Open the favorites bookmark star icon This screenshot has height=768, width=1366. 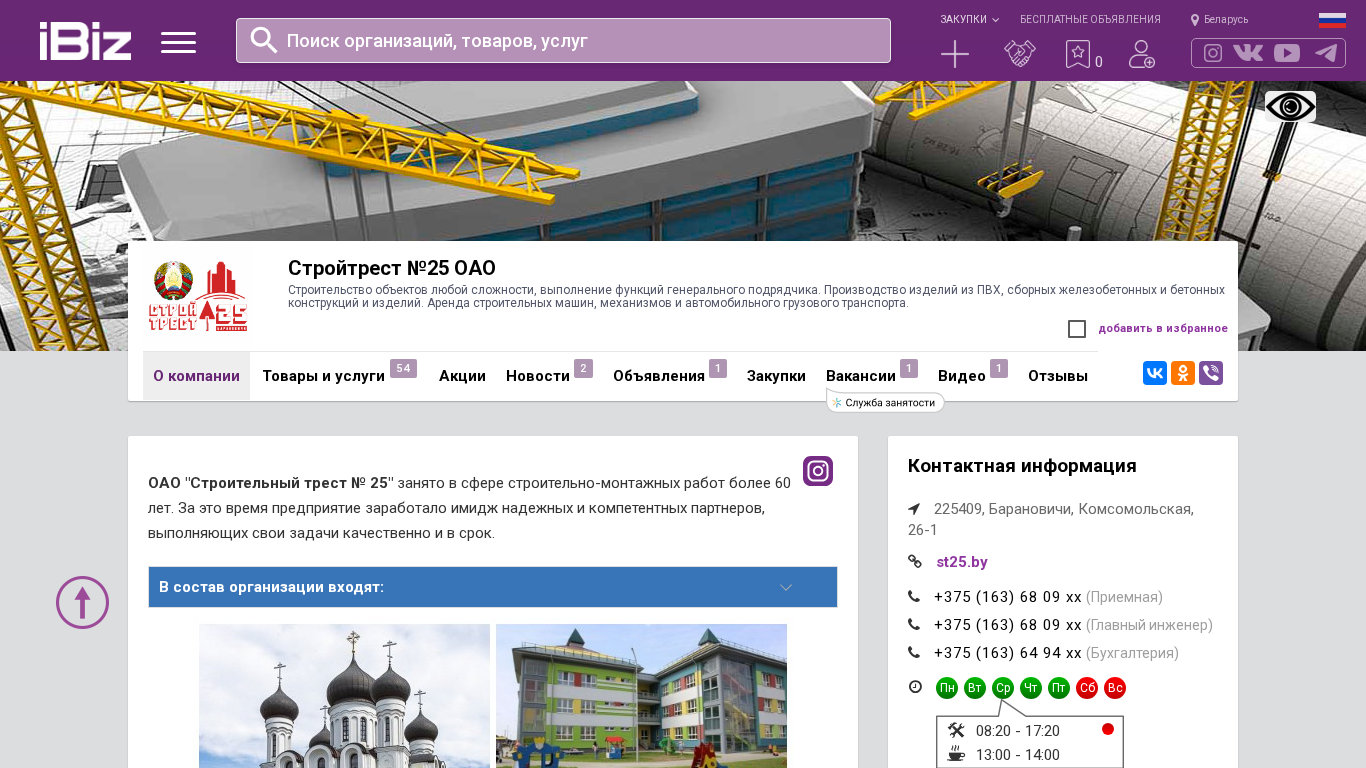tap(1078, 54)
